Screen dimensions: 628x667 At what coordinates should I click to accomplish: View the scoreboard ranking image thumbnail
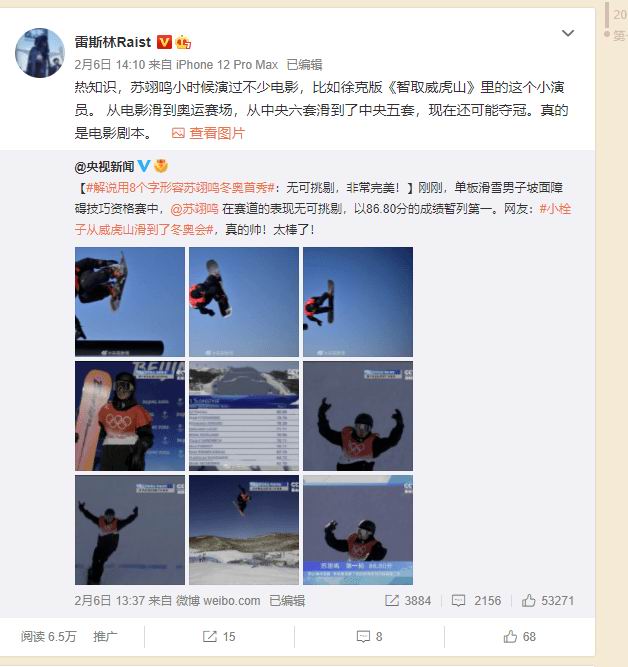[x=244, y=416]
